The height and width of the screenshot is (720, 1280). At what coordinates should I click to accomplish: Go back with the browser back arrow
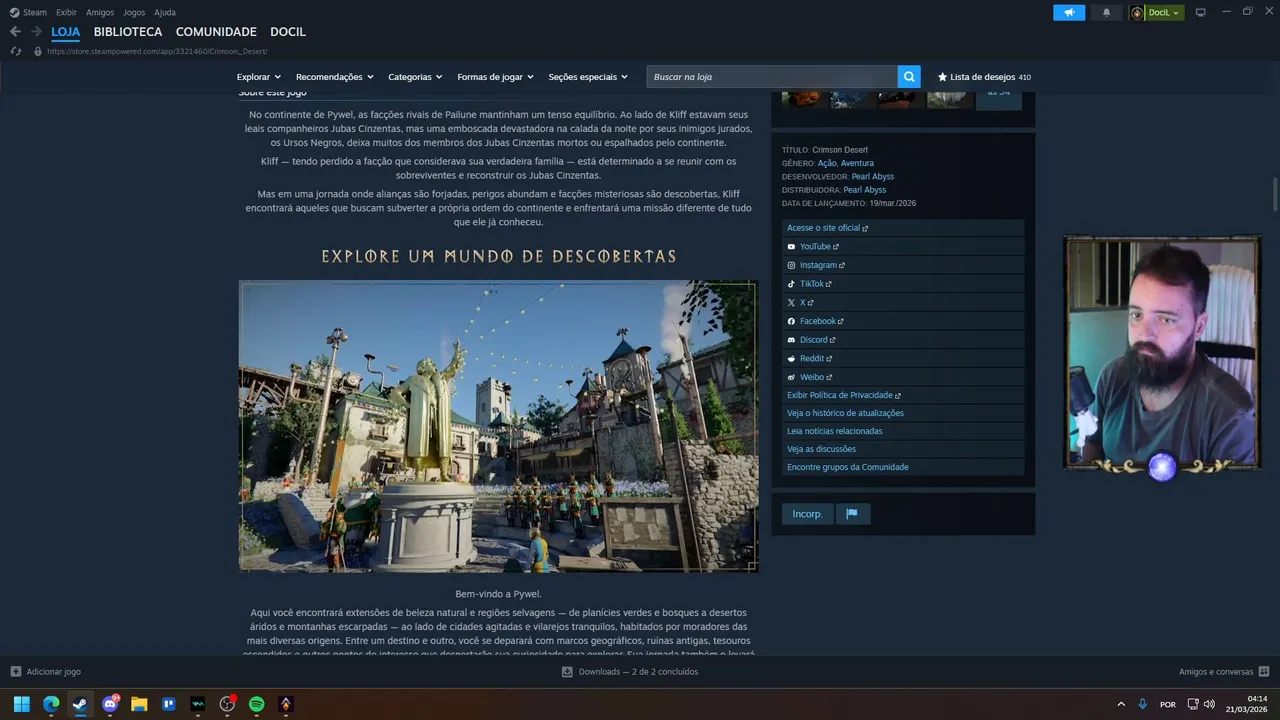(x=15, y=32)
